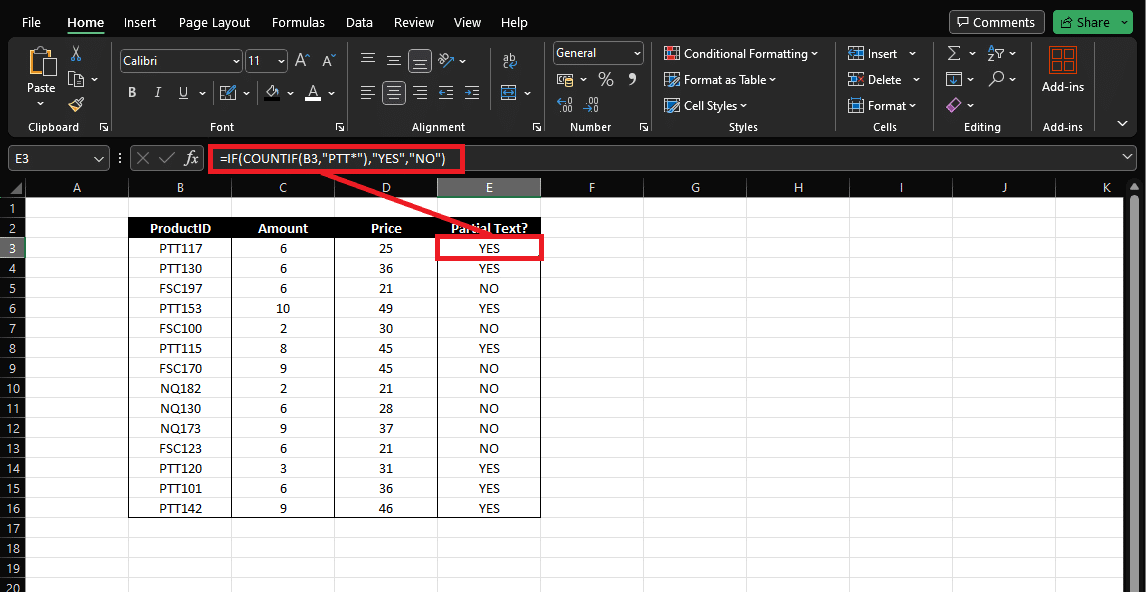Click the Share button
This screenshot has width=1146, height=592.
1087,21
